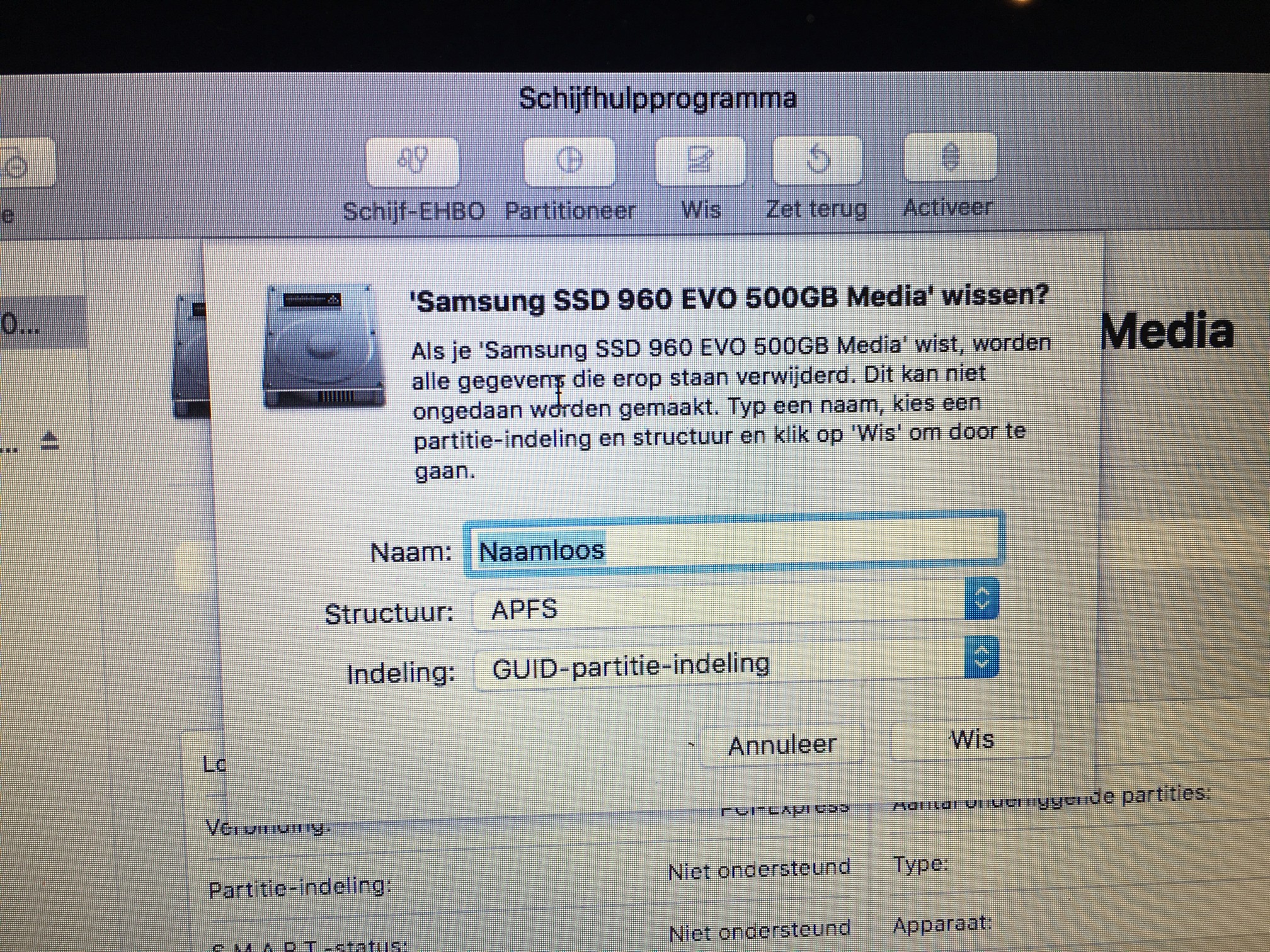Click the Zet terug restore arrow icon
Image resolution: width=1270 pixels, height=952 pixels.
pos(817,159)
